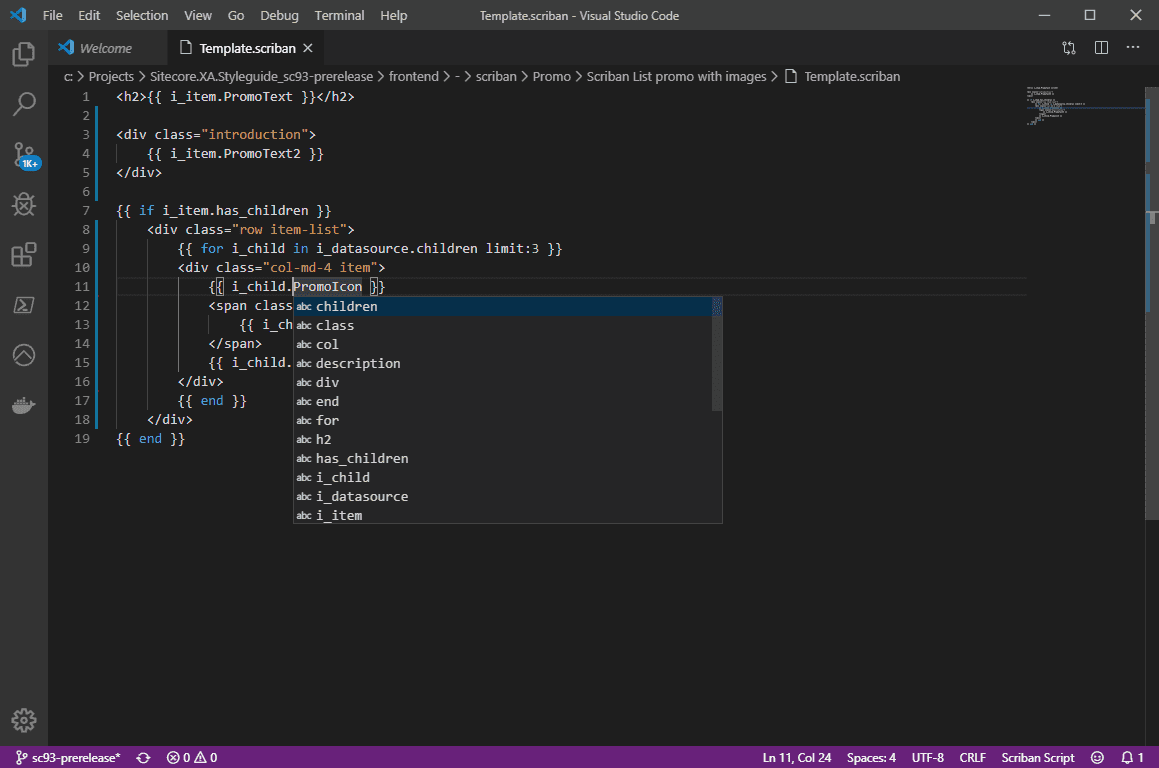Viewport: 1159px width, 768px height.
Task: Open the Debug menu
Action: 279,16
